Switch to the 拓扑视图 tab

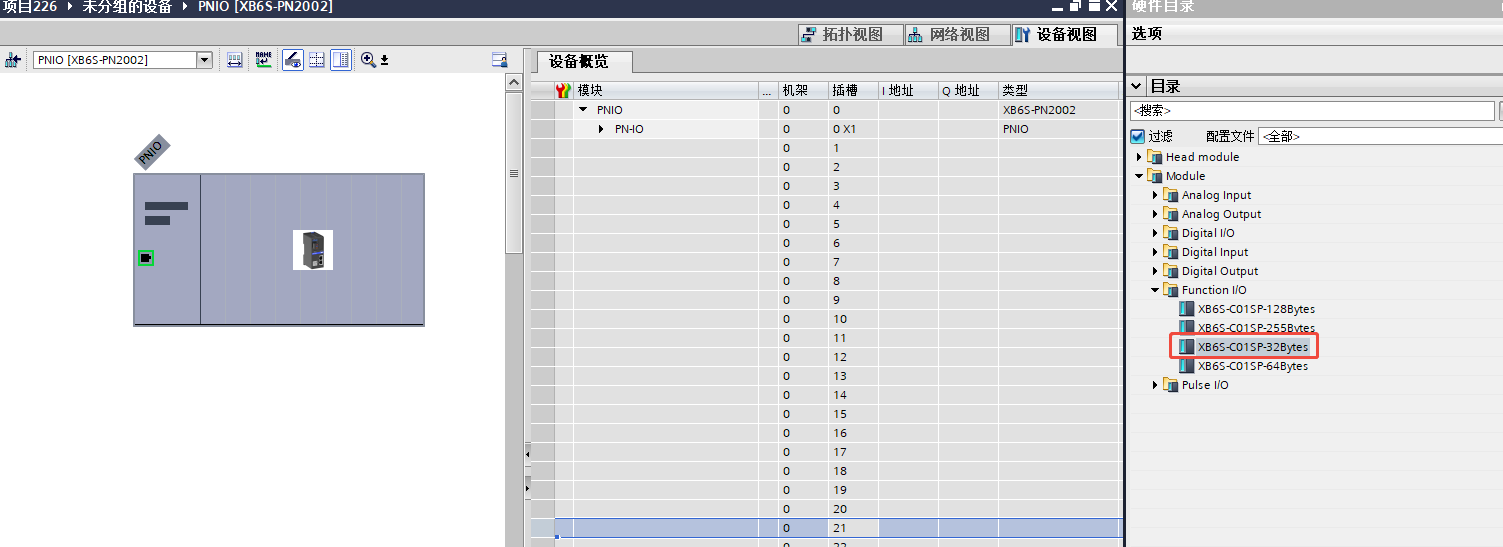point(842,35)
